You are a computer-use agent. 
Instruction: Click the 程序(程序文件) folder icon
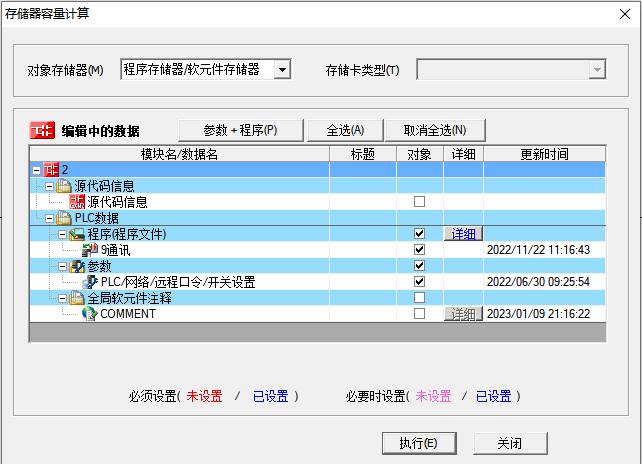[77, 234]
